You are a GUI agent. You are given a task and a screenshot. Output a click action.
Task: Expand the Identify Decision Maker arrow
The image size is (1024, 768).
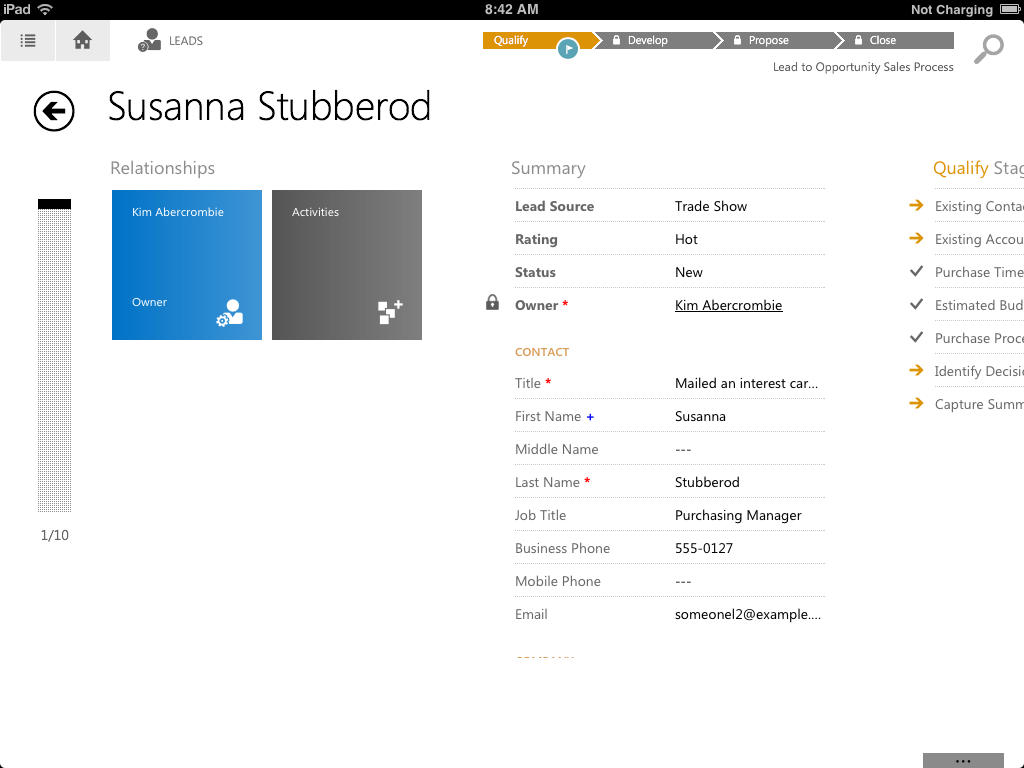(916, 371)
